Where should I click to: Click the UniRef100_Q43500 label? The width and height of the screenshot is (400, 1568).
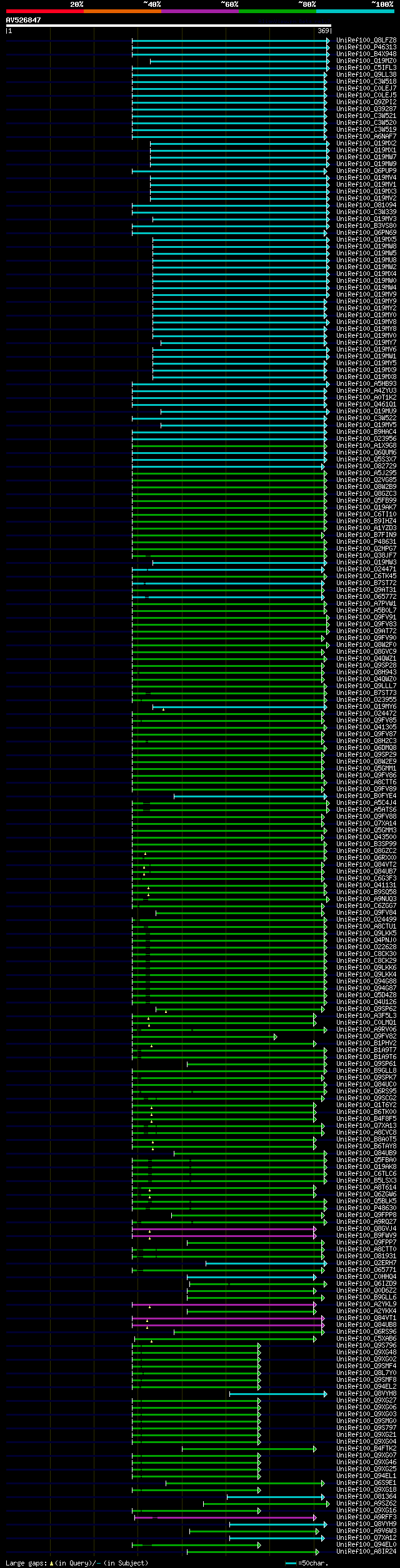coord(366,837)
